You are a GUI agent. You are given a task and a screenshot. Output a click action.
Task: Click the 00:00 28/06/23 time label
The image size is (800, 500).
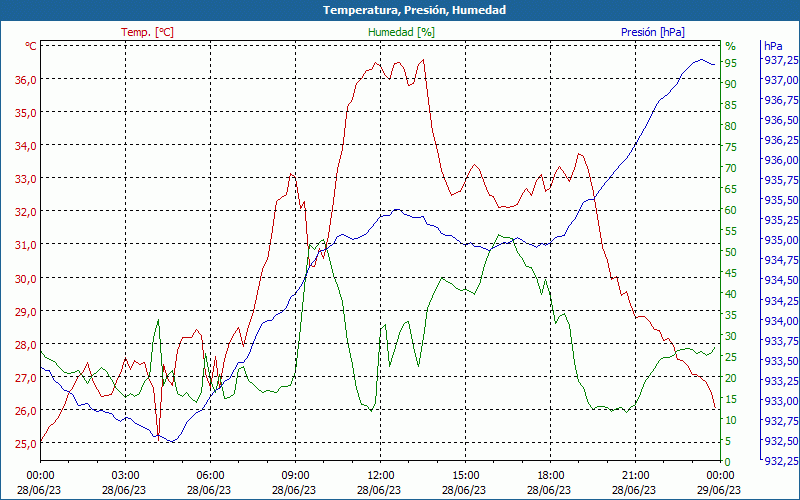pos(39,483)
